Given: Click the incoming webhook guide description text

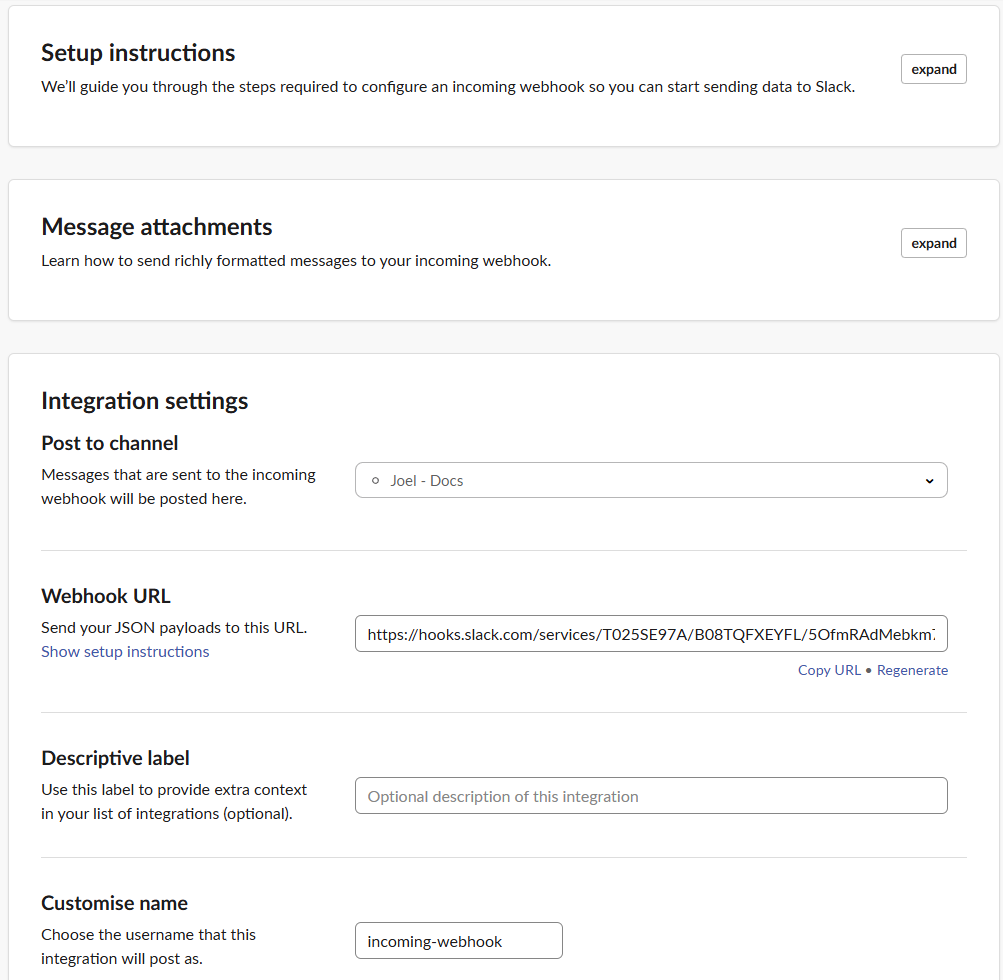Looking at the screenshot, I should (448, 87).
